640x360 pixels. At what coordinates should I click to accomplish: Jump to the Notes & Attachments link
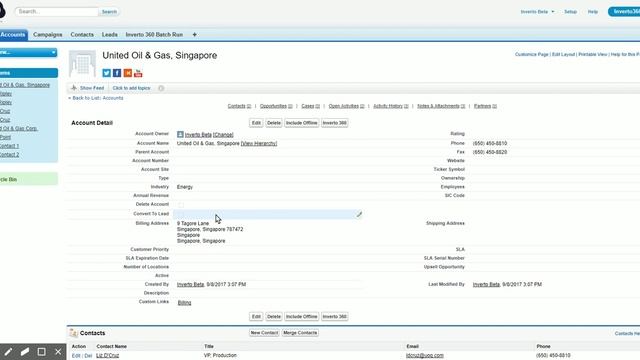coord(441,106)
